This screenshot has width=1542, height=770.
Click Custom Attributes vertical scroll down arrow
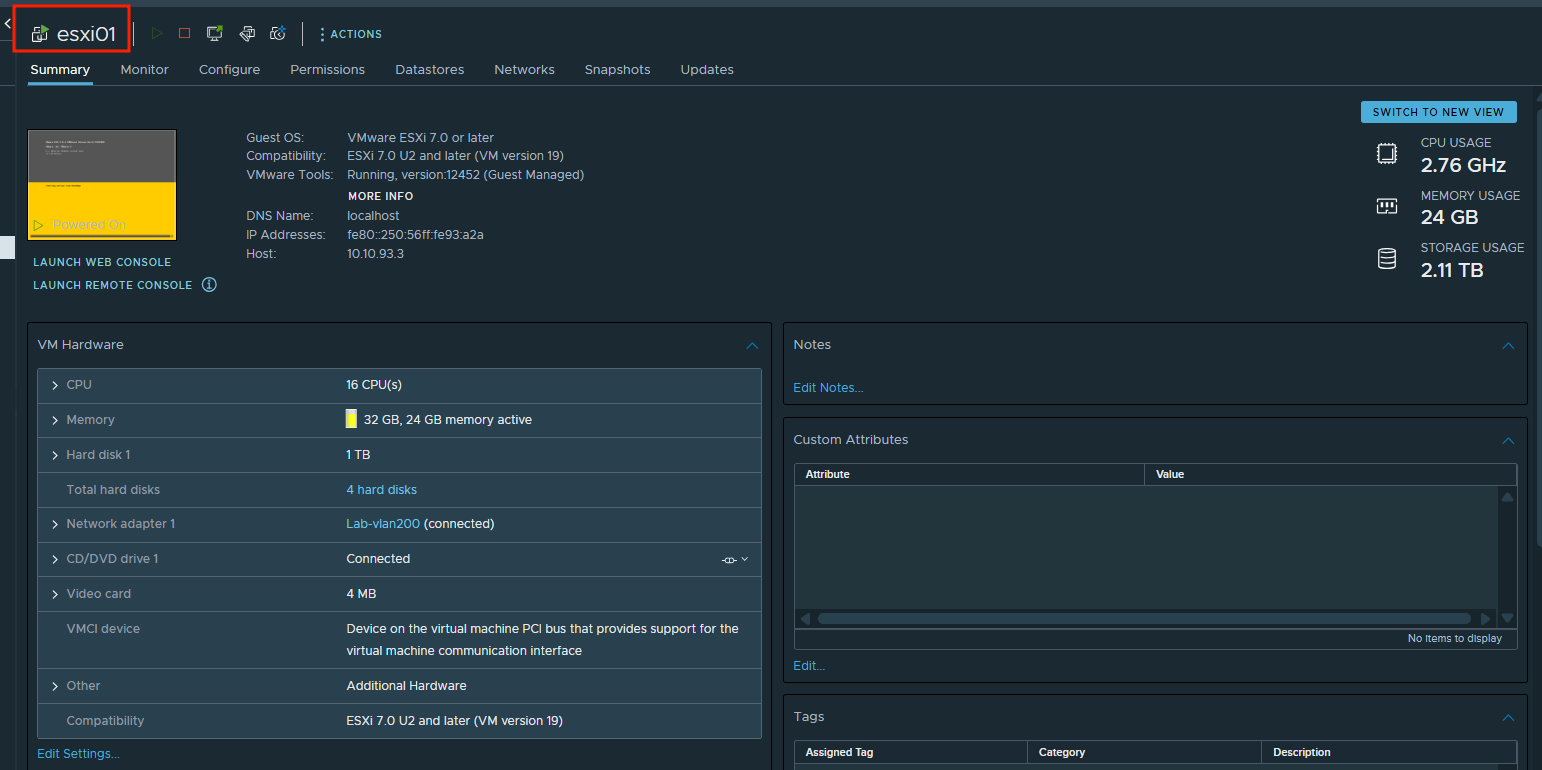1508,619
